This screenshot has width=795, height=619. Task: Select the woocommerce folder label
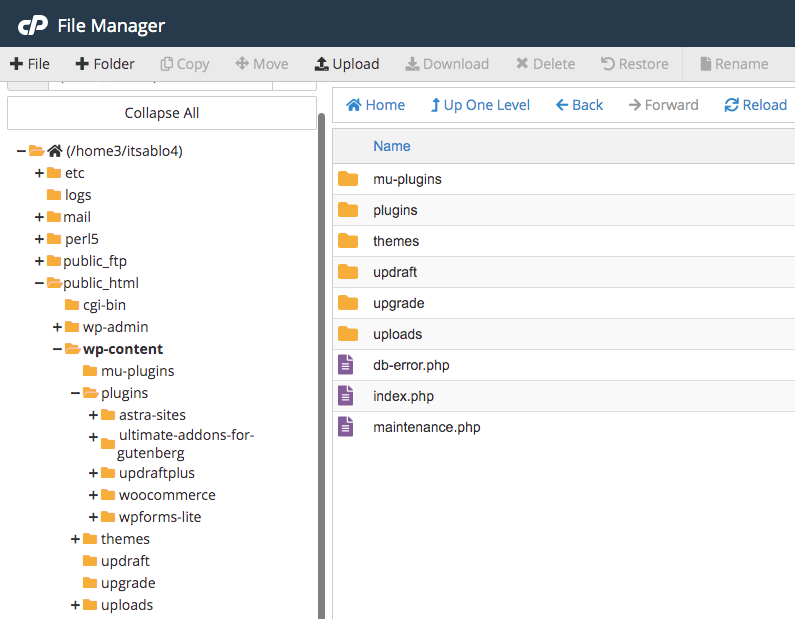pyautogui.click(x=167, y=495)
